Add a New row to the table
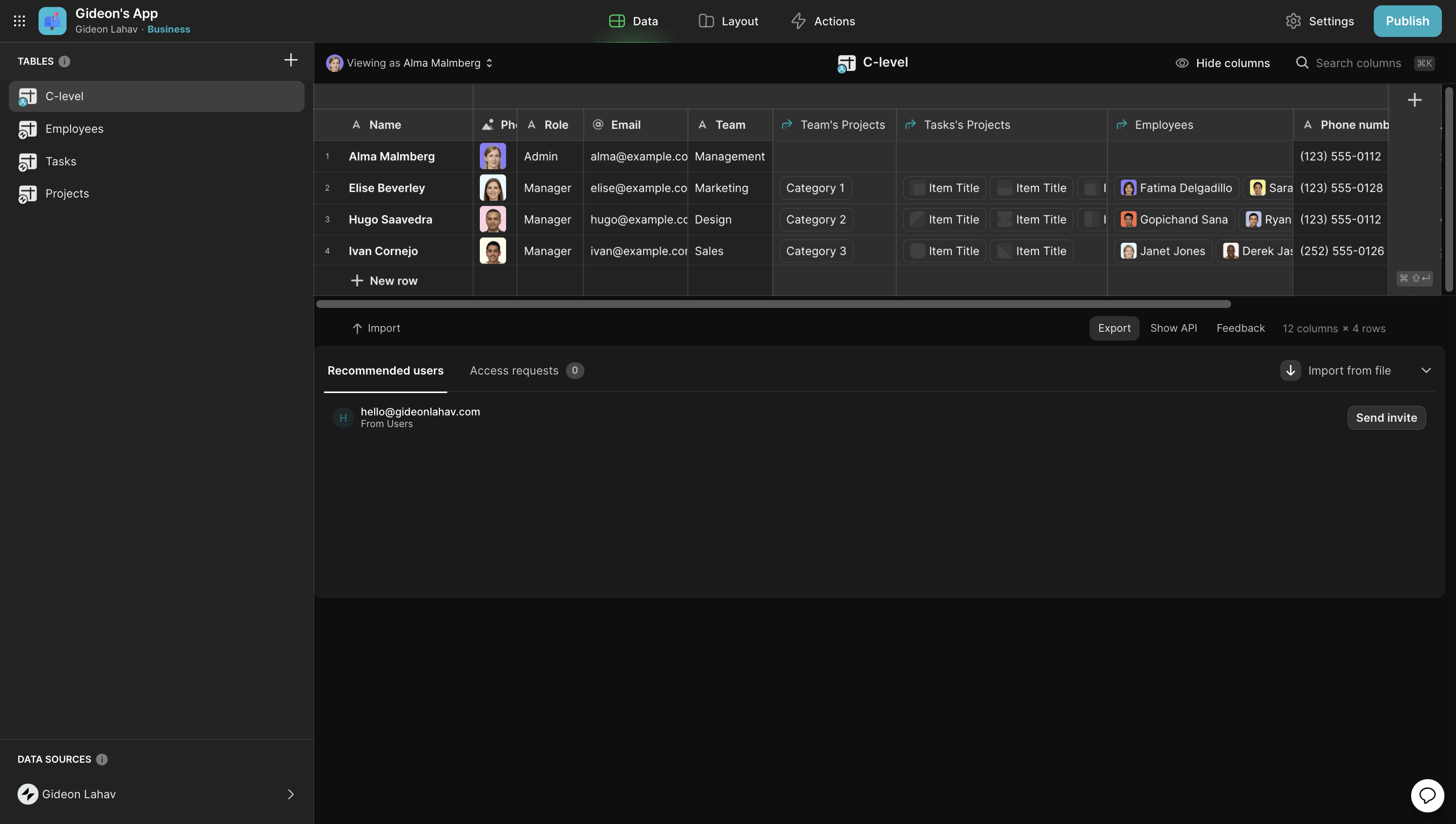Image resolution: width=1456 pixels, height=824 pixels. [384, 281]
